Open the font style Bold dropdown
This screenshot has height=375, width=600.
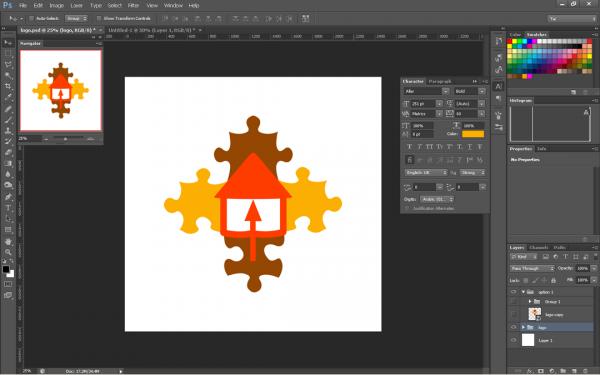pos(482,91)
